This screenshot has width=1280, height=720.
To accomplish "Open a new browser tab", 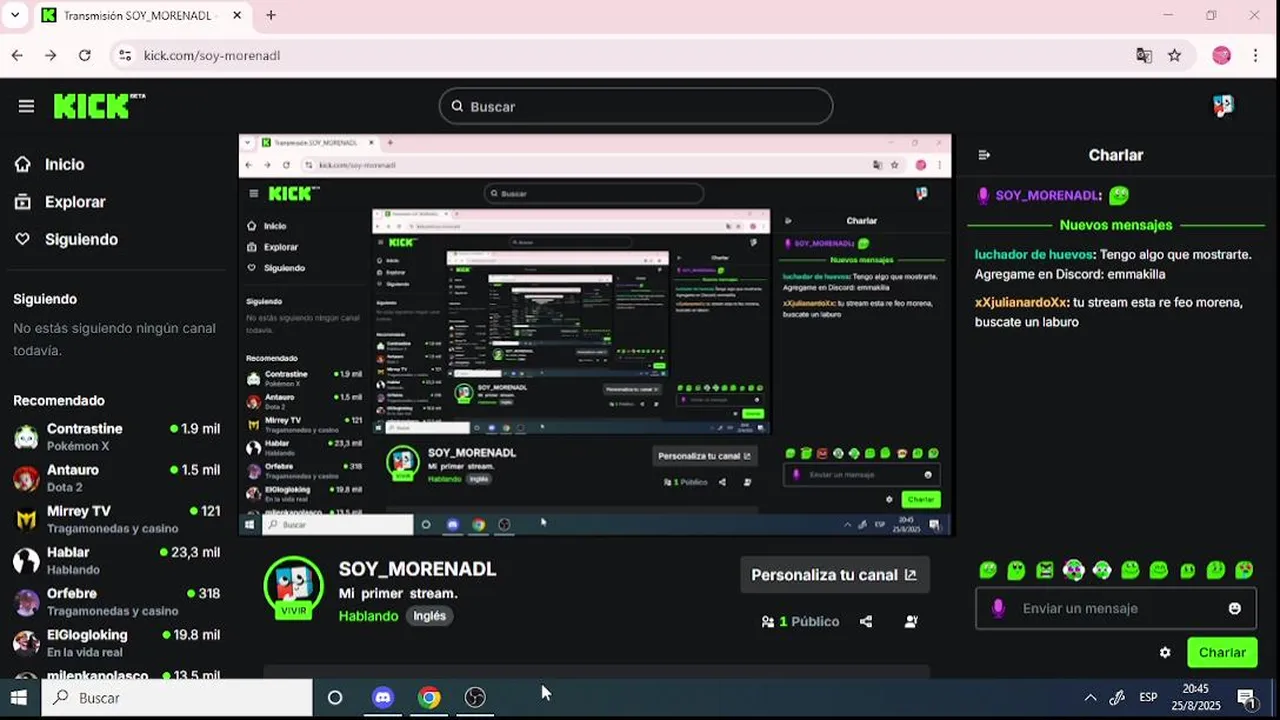I will (x=270, y=15).
